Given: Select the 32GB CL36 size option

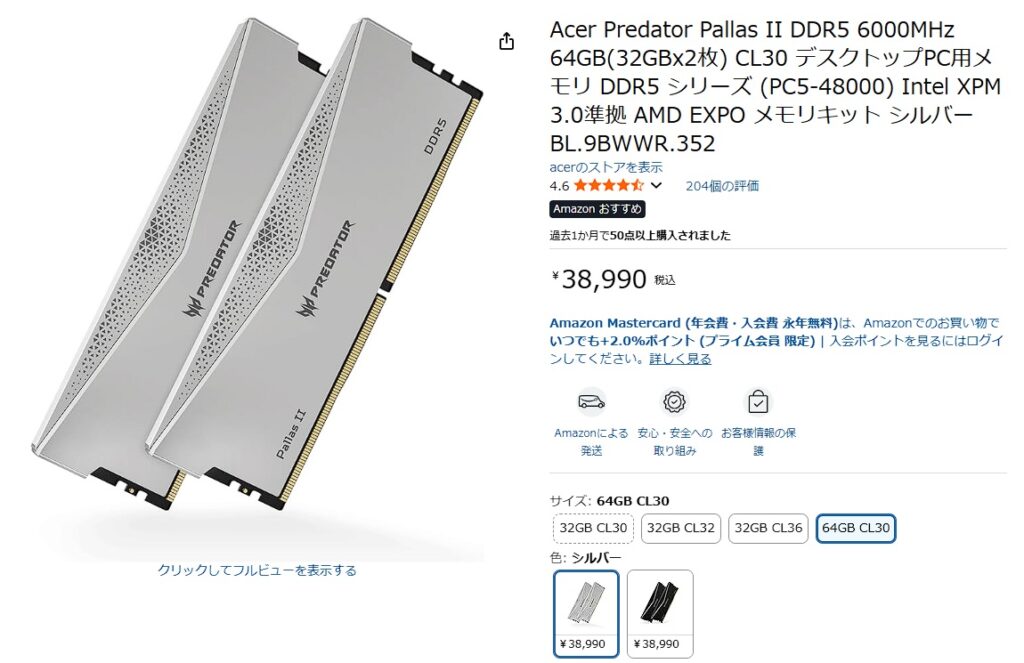Looking at the screenshot, I should point(768,528).
